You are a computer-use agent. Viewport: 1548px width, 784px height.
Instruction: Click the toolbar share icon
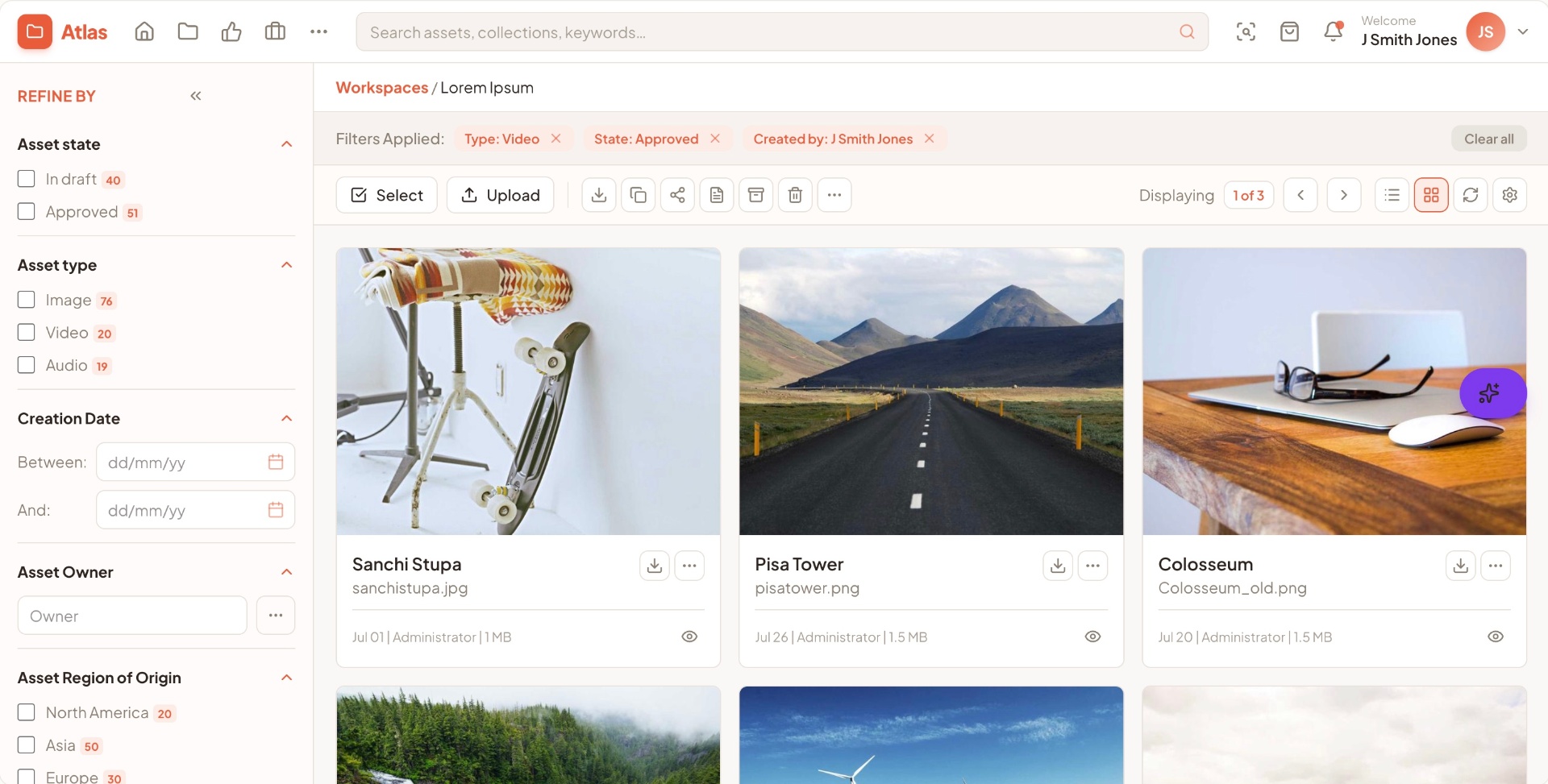(x=677, y=195)
